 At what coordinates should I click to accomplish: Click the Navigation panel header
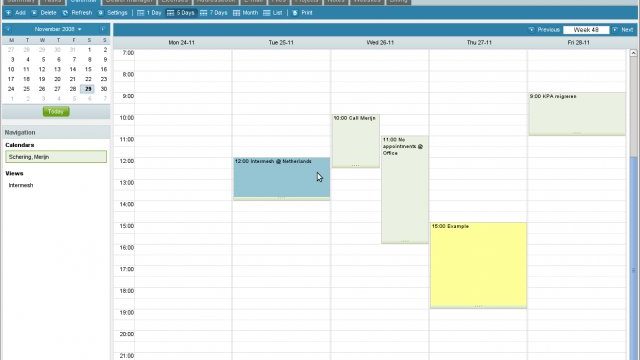pos(56,132)
